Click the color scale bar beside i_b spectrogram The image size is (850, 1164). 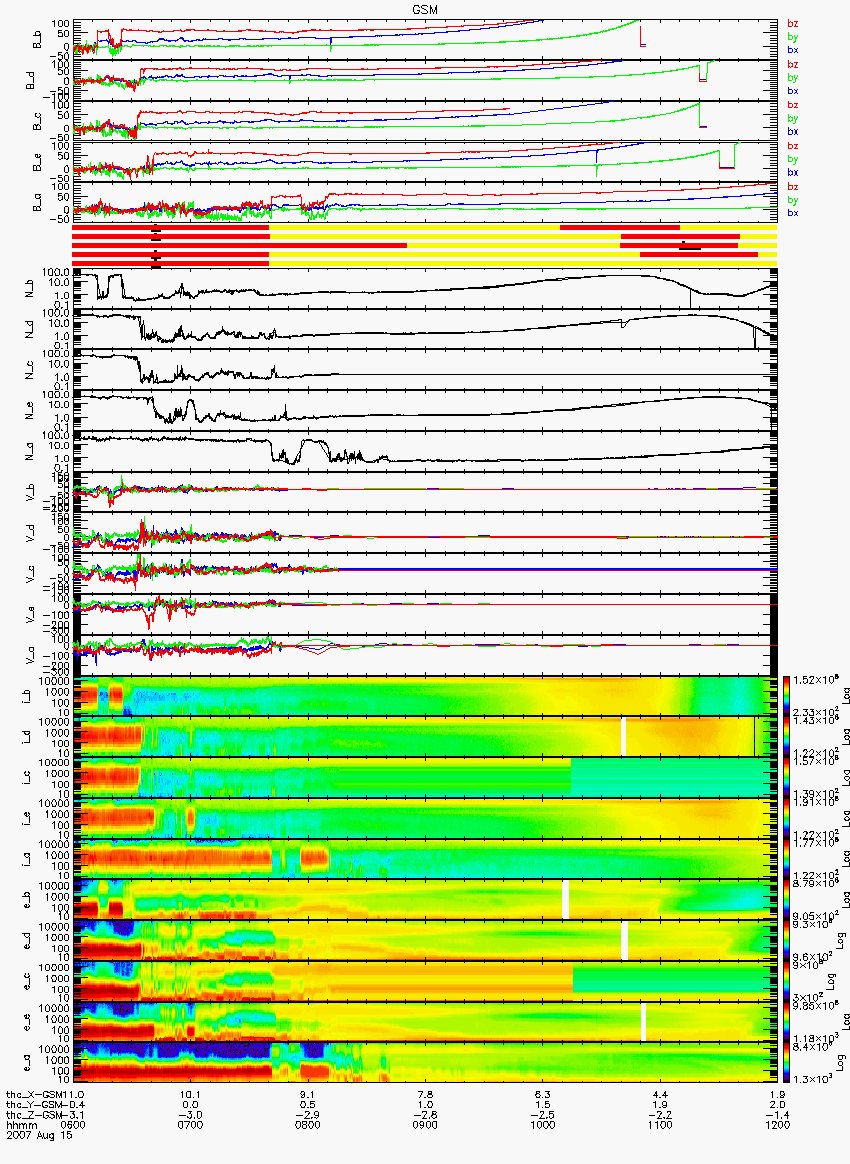[x=786, y=696]
